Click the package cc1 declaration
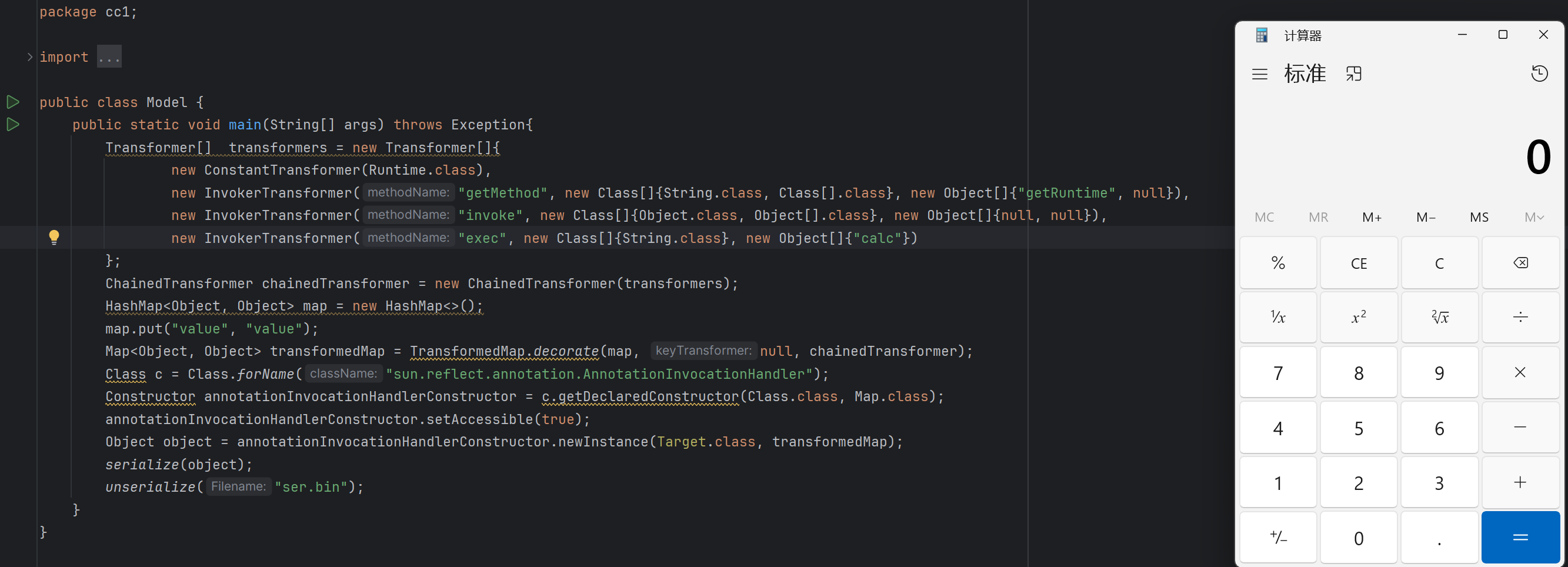Image resolution: width=1568 pixels, height=567 pixels. point(88,12)
